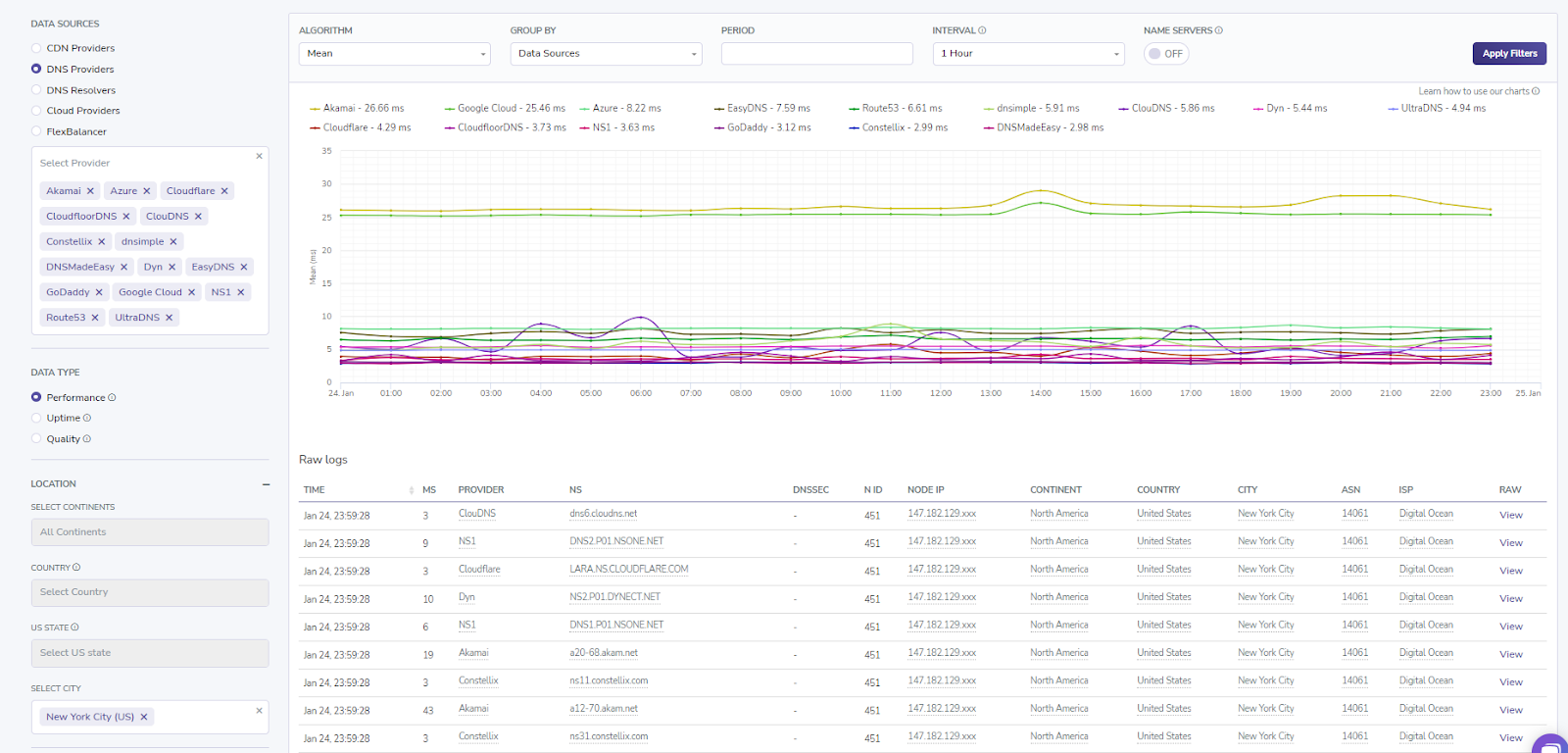Open the Select Country selector
Screen dimensions: 1568x753
pos(150,592)
